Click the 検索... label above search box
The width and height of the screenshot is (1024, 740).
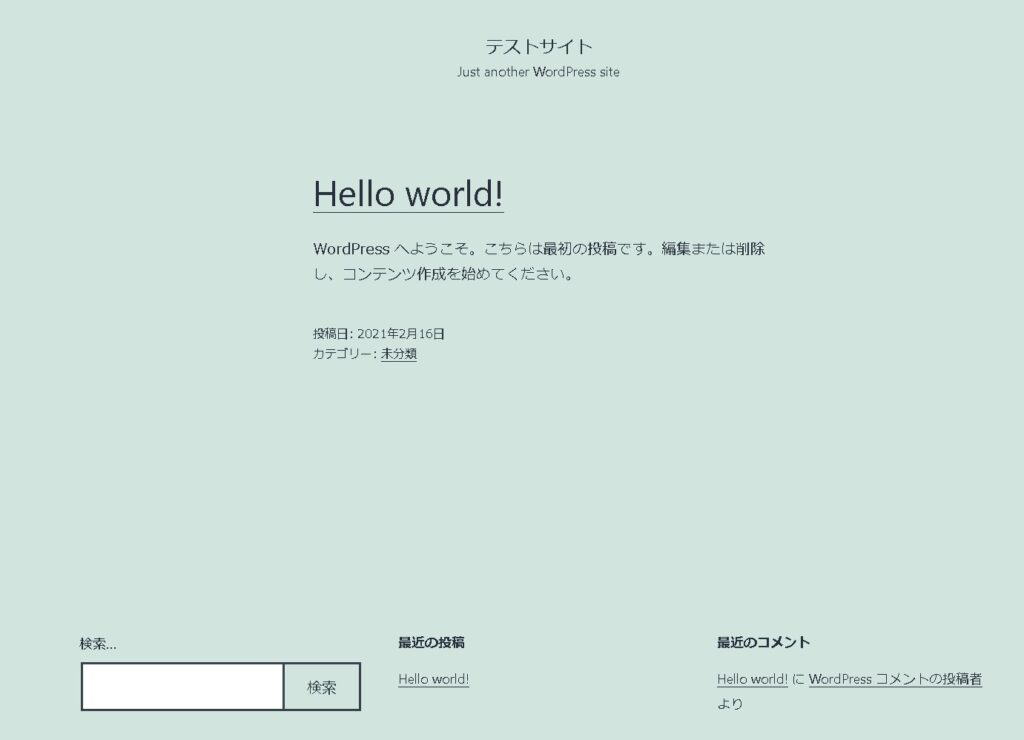pyautogui.click(x=98, y=644)
